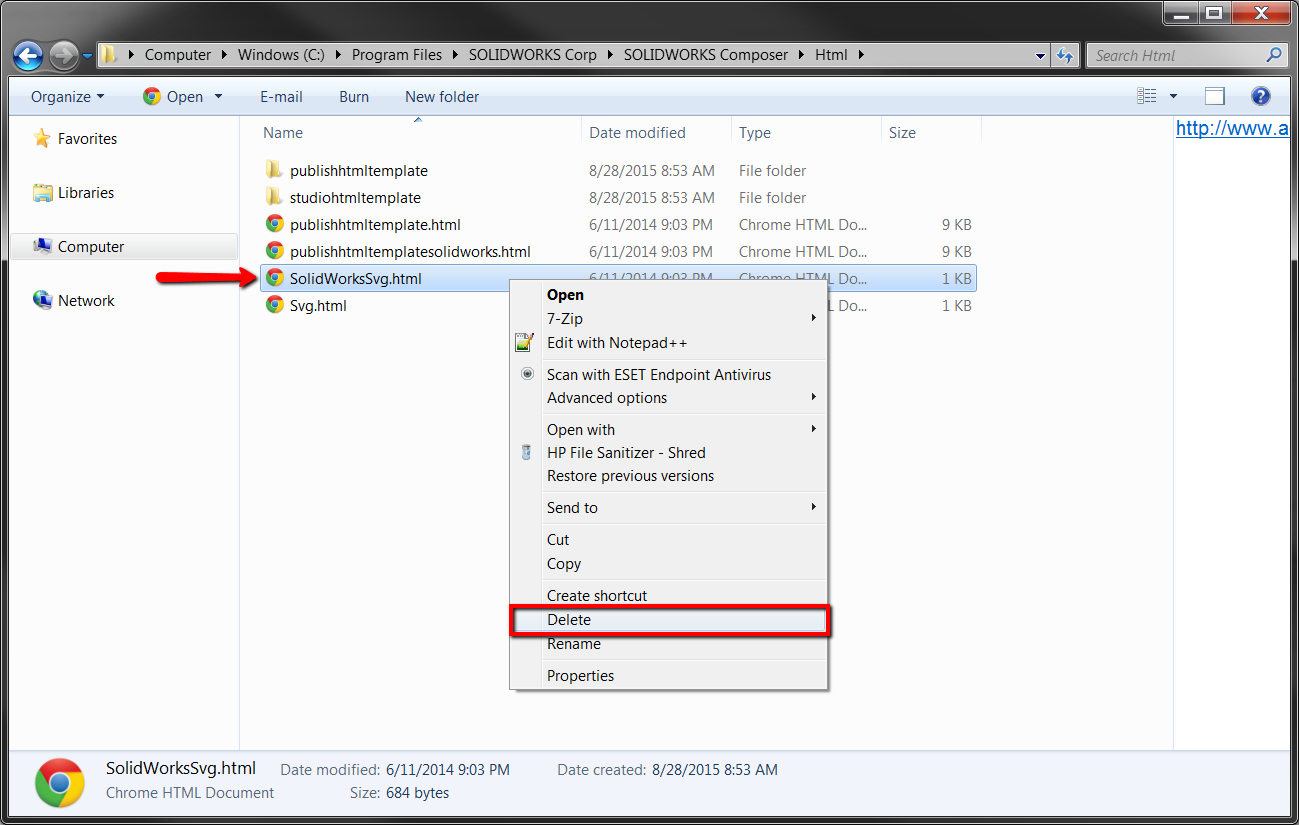
Task: Choose HP File Sanitizer - Shred
Action: (669, 453)
